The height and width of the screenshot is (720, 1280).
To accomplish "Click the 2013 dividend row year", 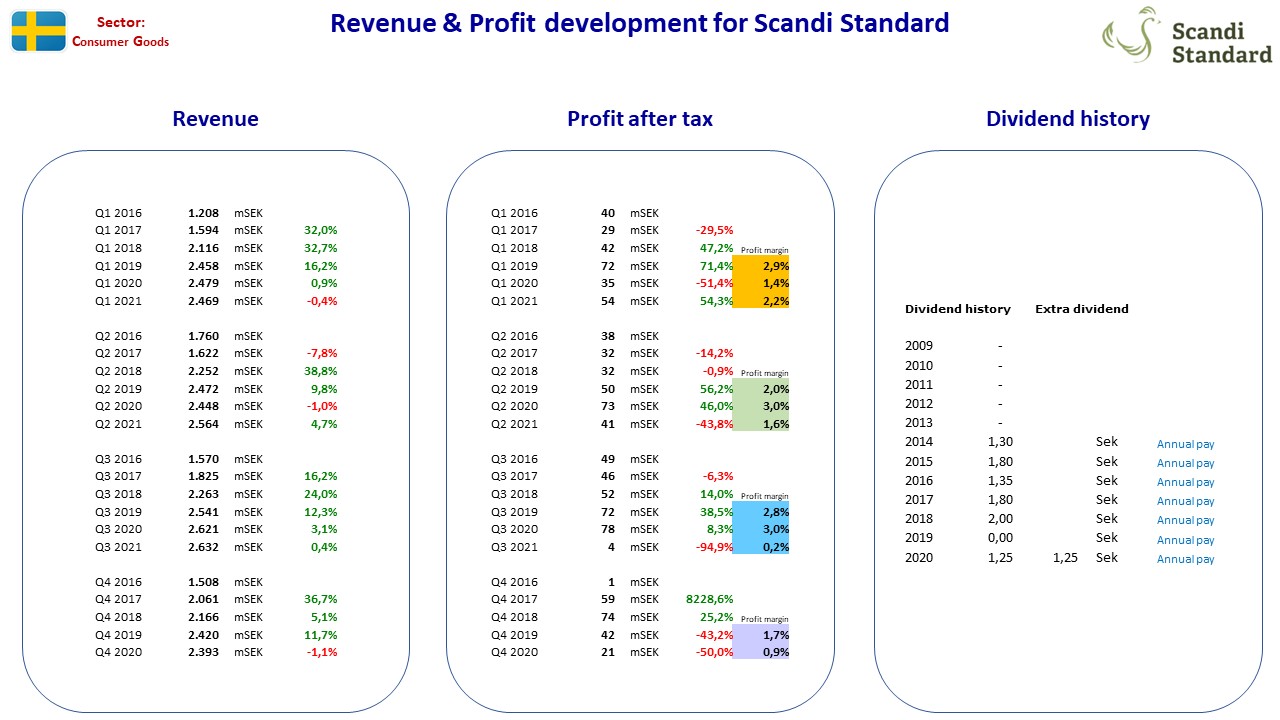I will click(919, 423).
